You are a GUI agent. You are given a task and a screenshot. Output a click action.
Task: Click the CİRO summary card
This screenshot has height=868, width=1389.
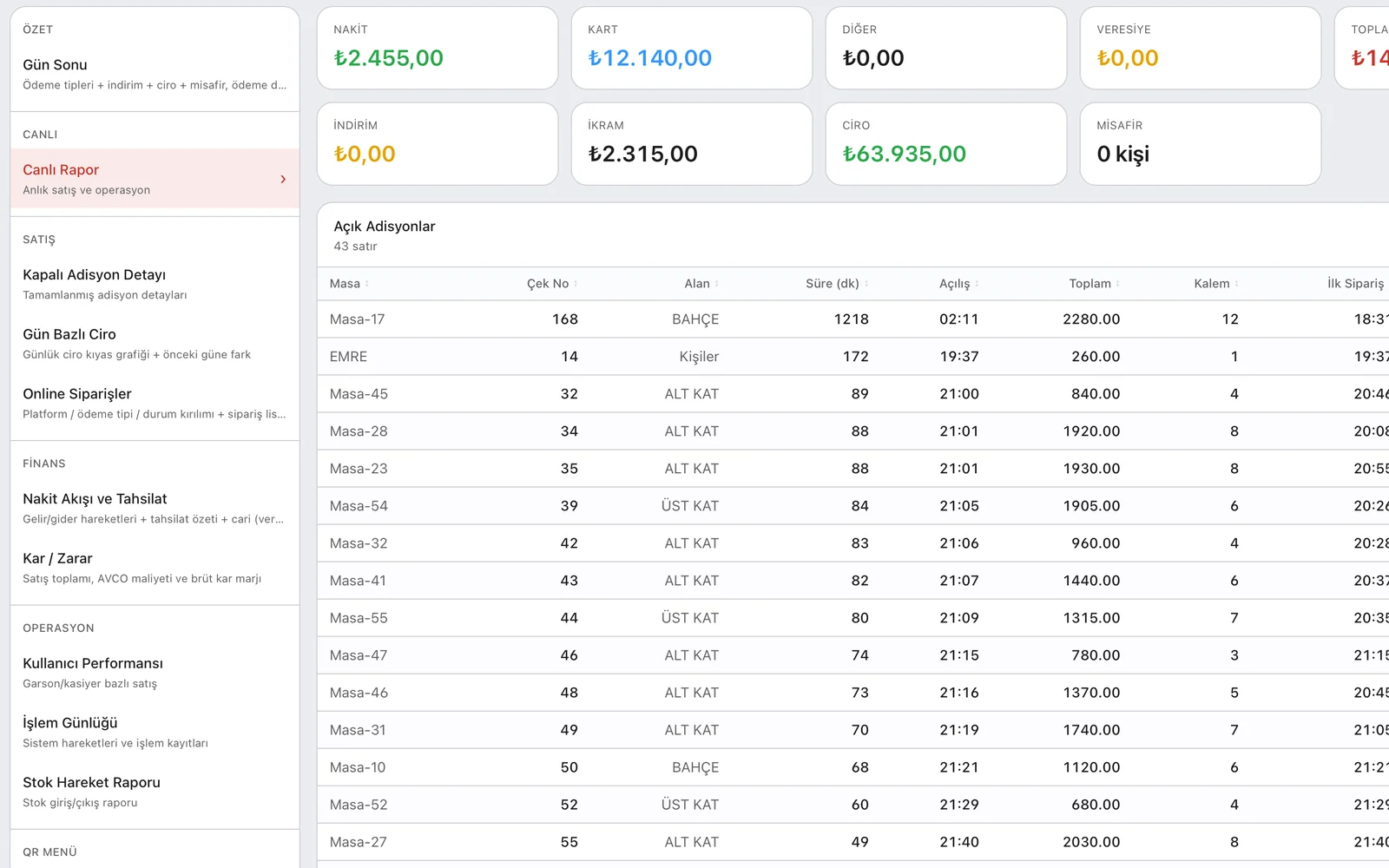(946, 144)
